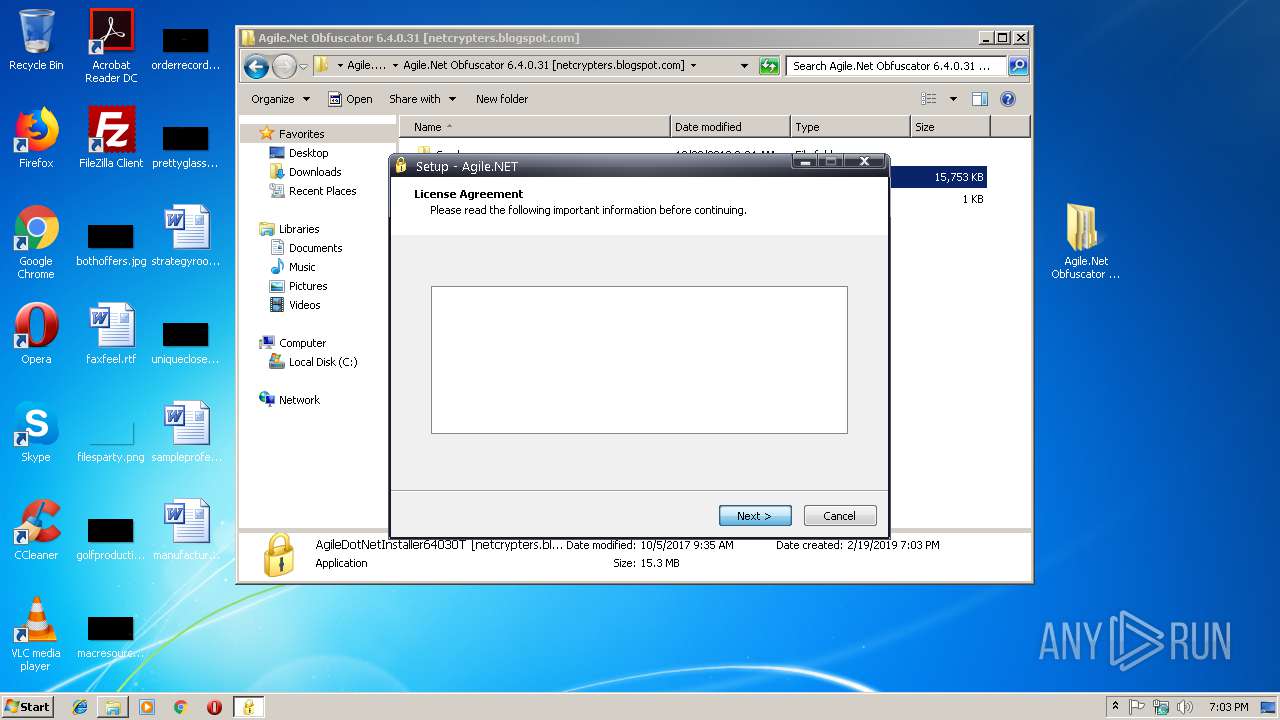Image resolution: width=1280 pixels, height=720 pixels.
Task: Refresh the Explorer address bar
Action: pyautogui.click(x=769, y=66)
